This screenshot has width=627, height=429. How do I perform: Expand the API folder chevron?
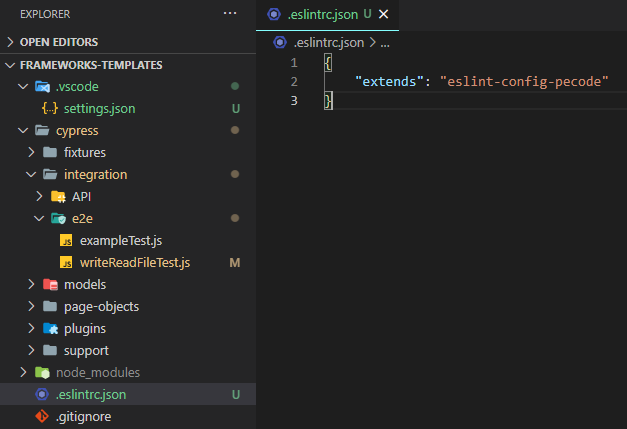tap(40, 196)
